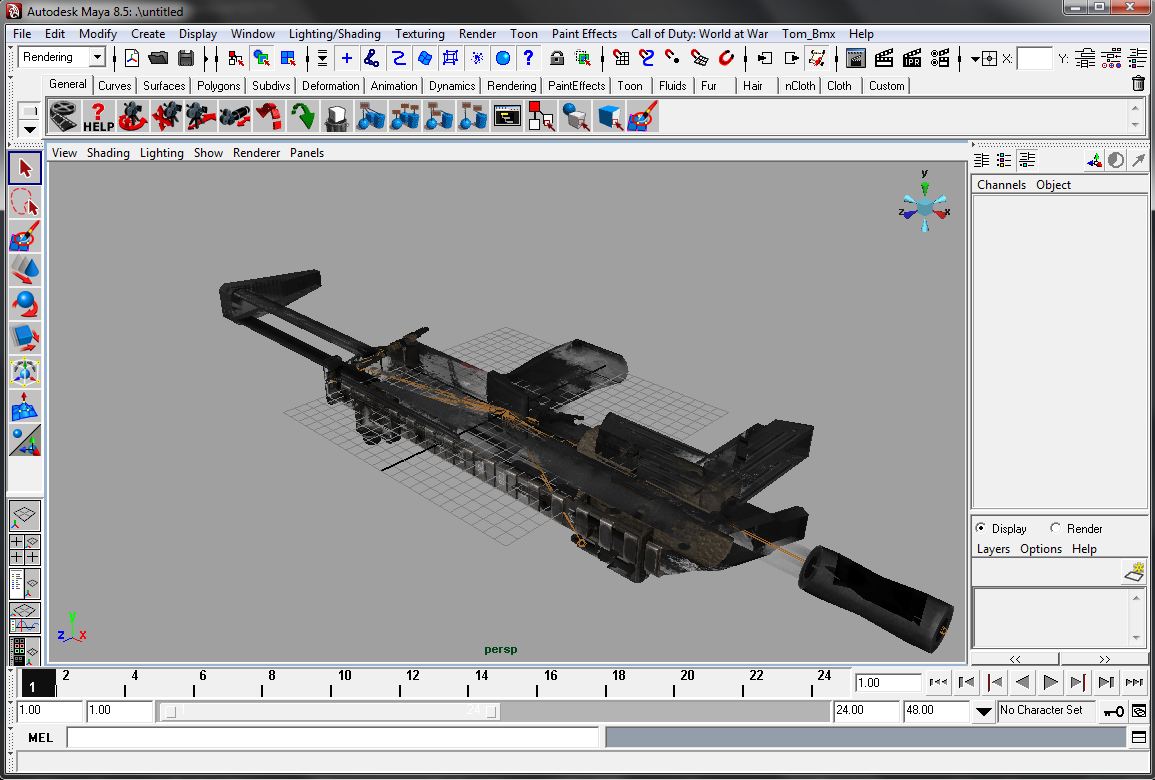Open the Lighting/Shading menu
The width and height of the screenshot is (1155, 780).
point(334,33)
